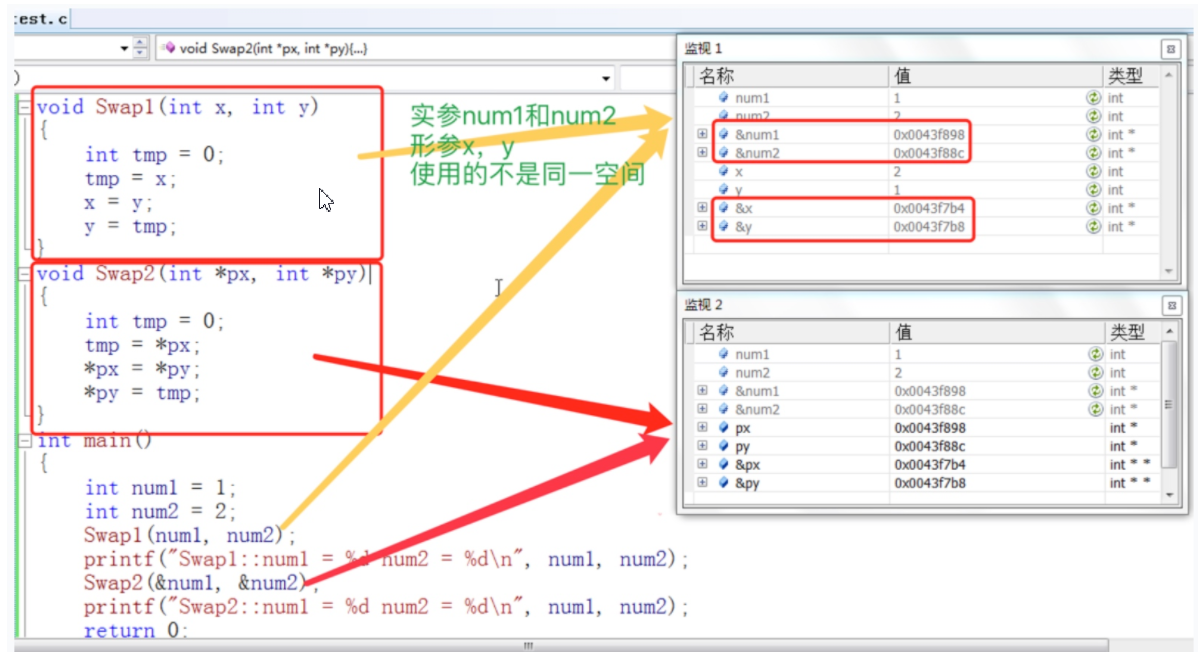This screenshot has width=1201, height=652.
Task: Open the dropdown arrow below the member box
Action: pyautogui.click(x=606, y=78)
